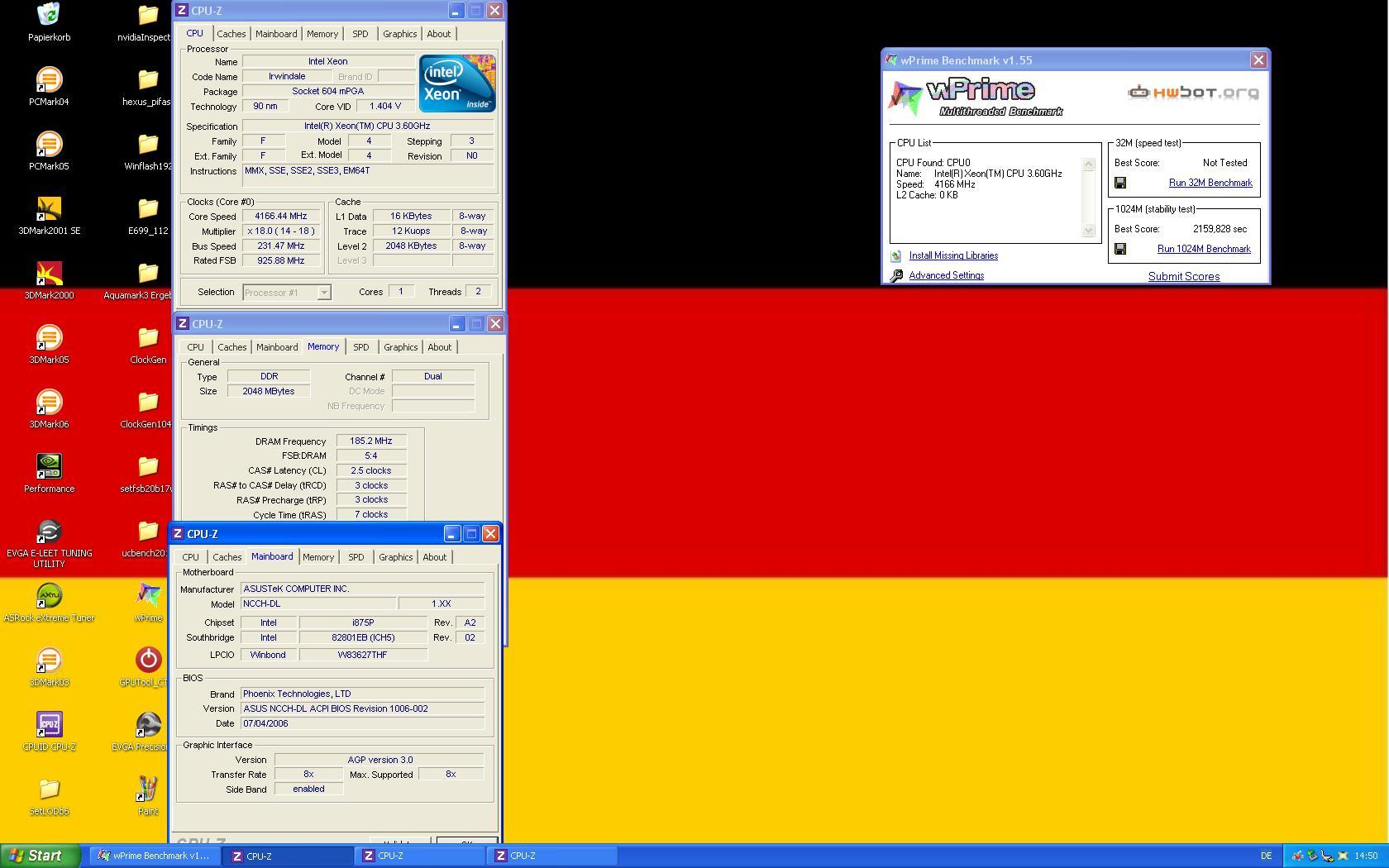Run the 1024M Benchmark in wPrime
This screenshot has width=1389, height=868.
1204,249
